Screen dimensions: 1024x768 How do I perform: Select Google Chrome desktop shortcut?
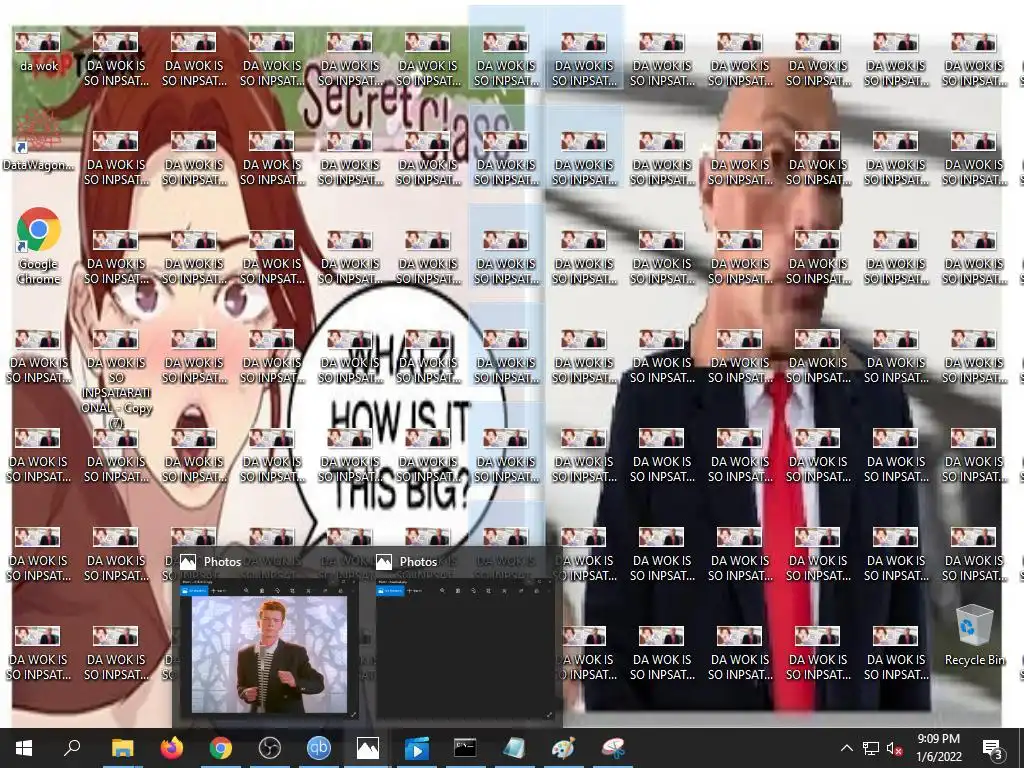(39, 247)
